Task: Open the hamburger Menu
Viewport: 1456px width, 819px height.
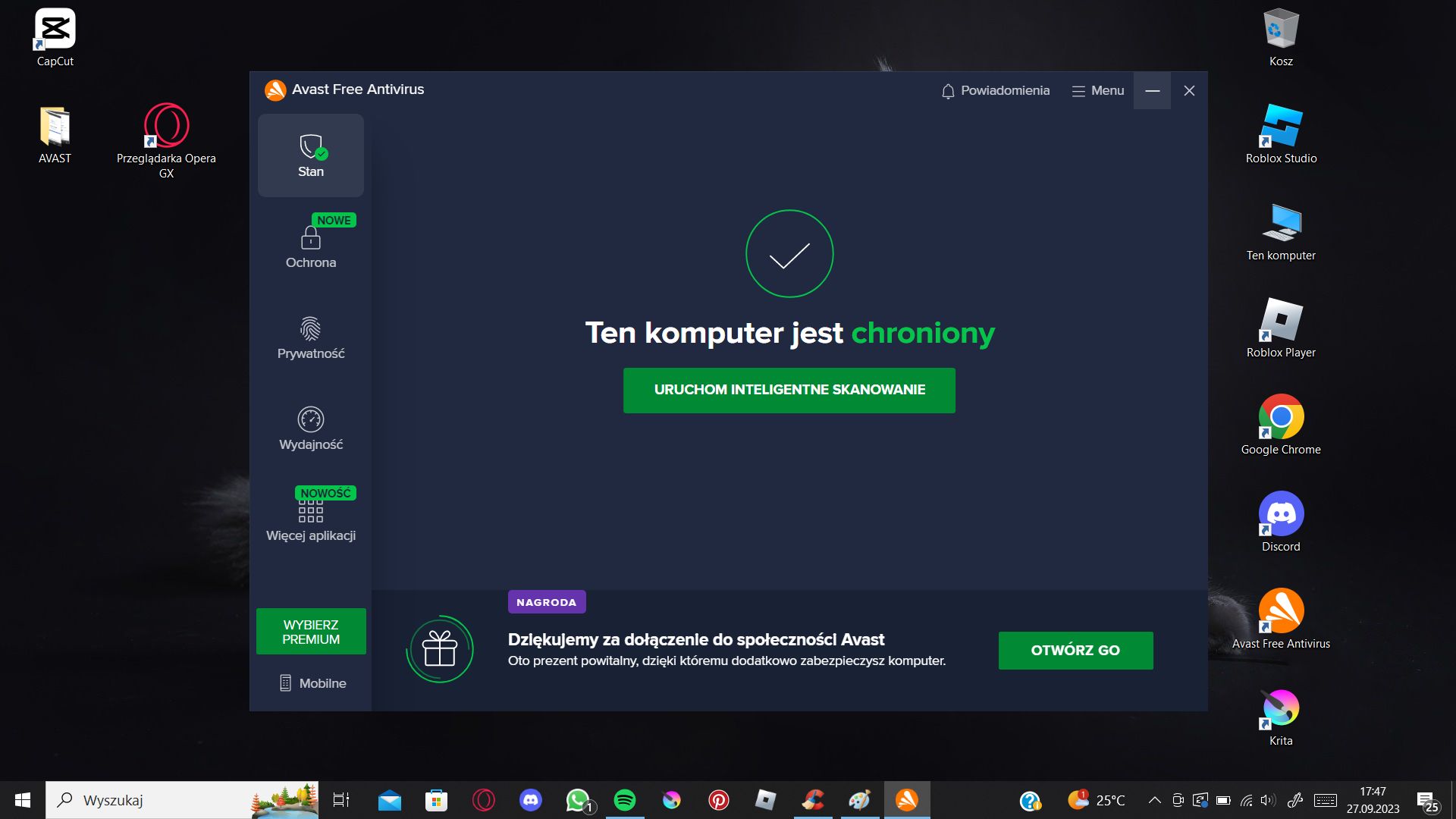Action: [x=1097, y=91]
